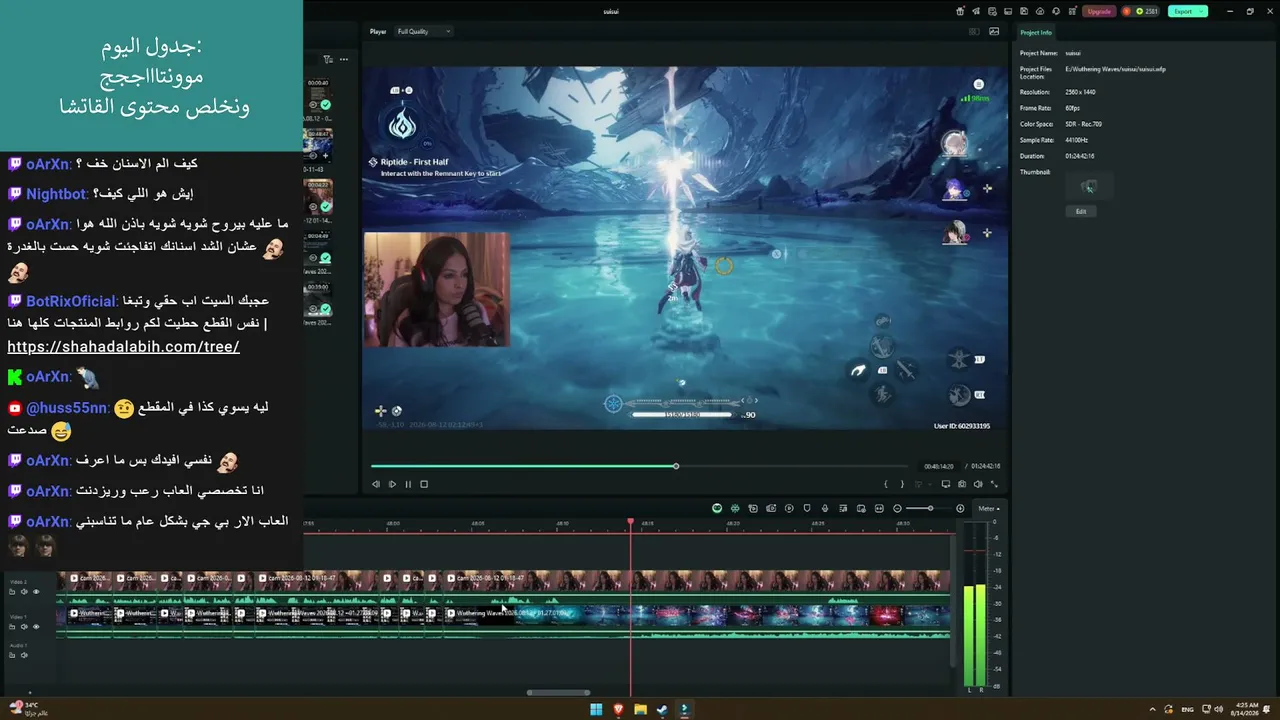Open the ENG language switcher
1280x720 pixels.
coord(1187,710)
